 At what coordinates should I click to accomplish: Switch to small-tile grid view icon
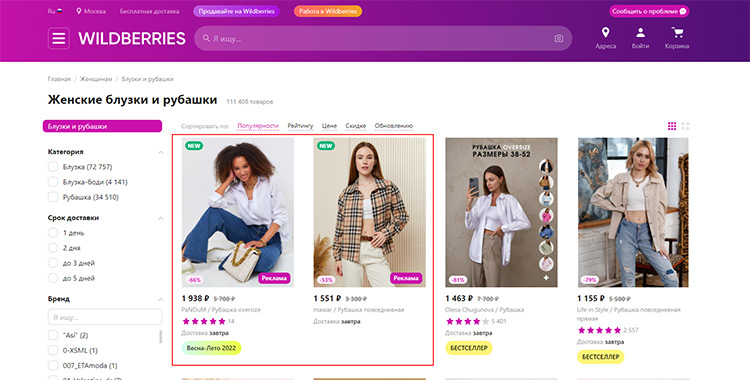pos(672,126)
